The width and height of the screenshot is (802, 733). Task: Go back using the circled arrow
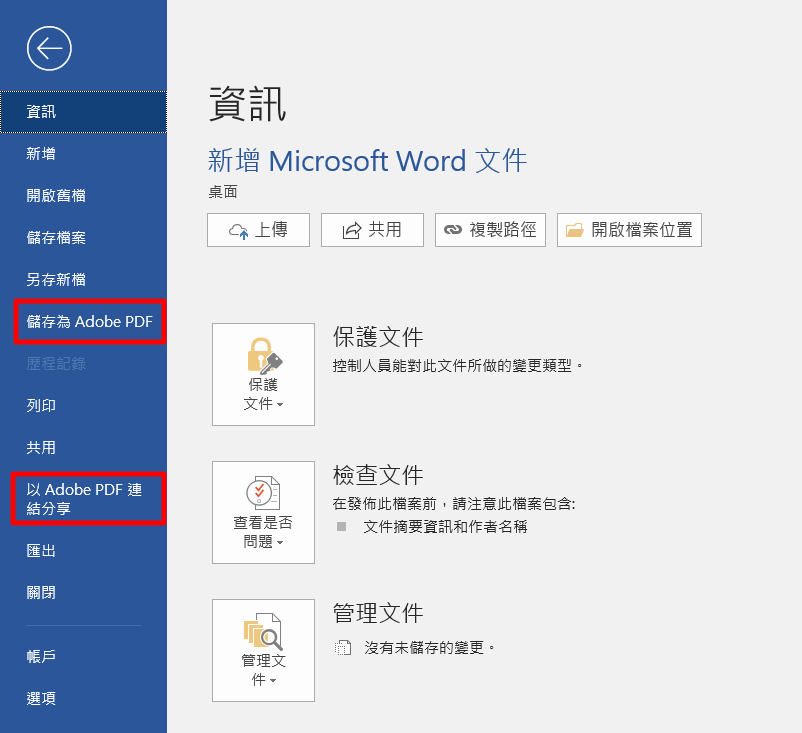49,49
